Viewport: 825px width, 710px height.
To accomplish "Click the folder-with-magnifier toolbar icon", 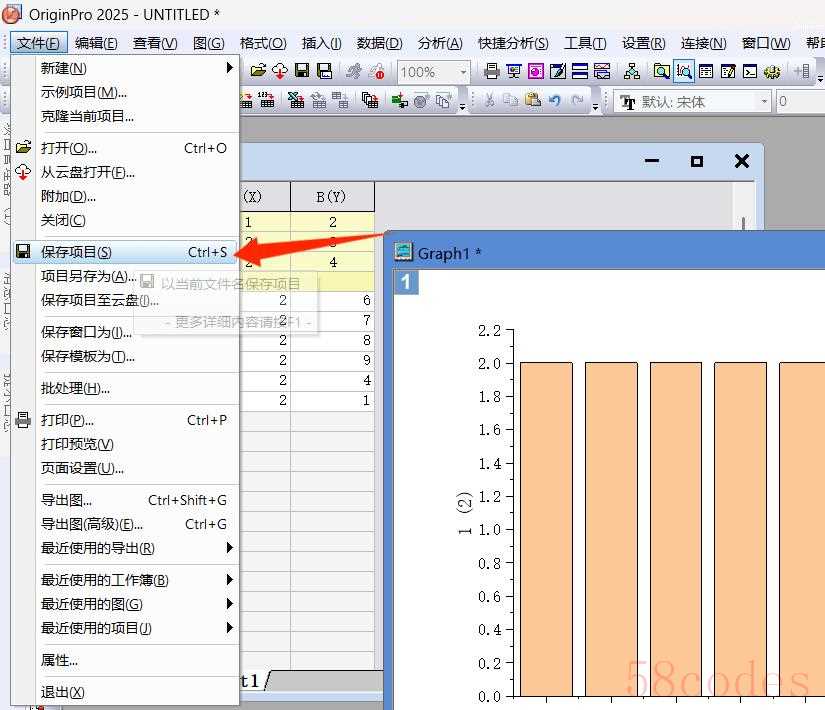I will pyautogui.click(x=661, y=71).
